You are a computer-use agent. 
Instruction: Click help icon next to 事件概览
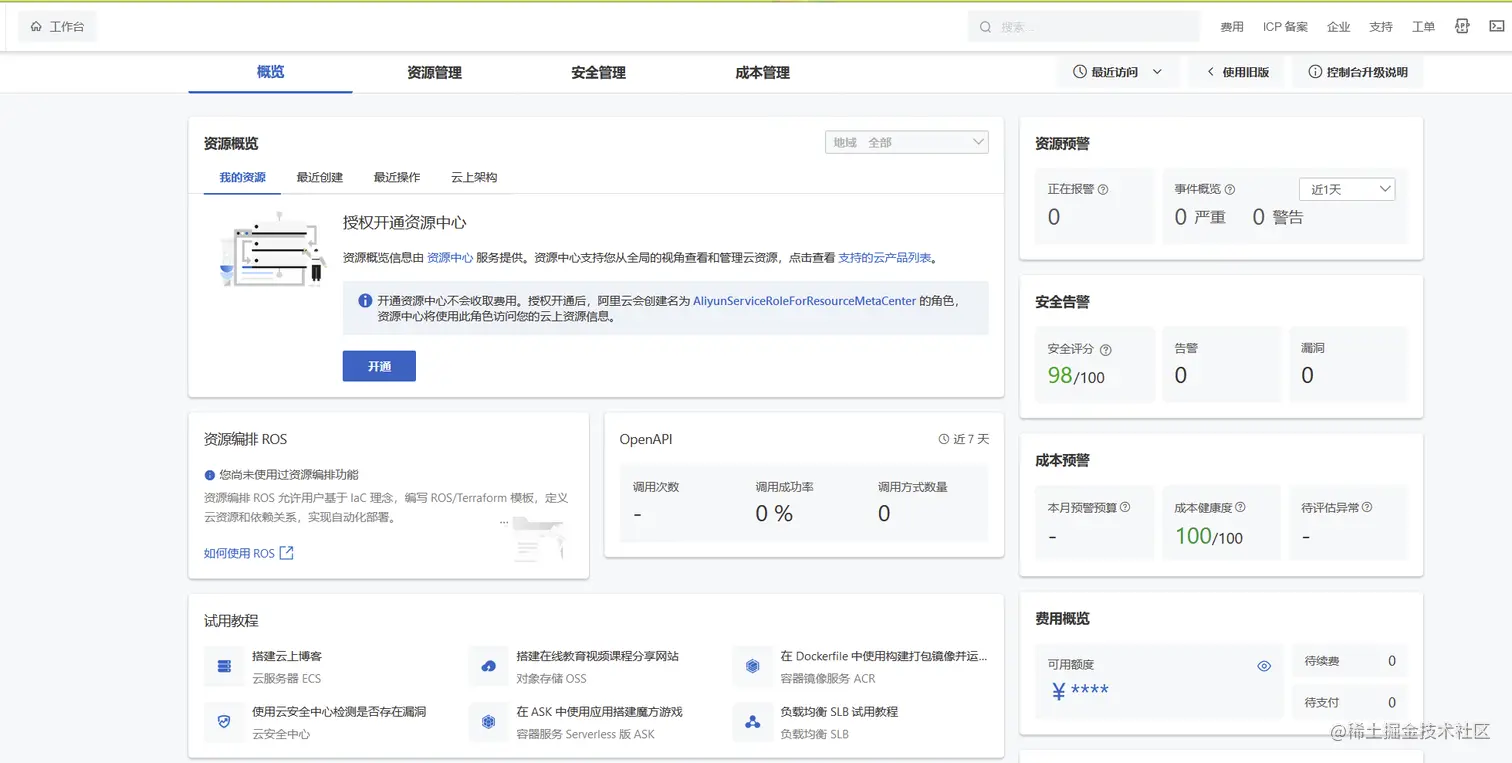click(x=1230, y=189)
